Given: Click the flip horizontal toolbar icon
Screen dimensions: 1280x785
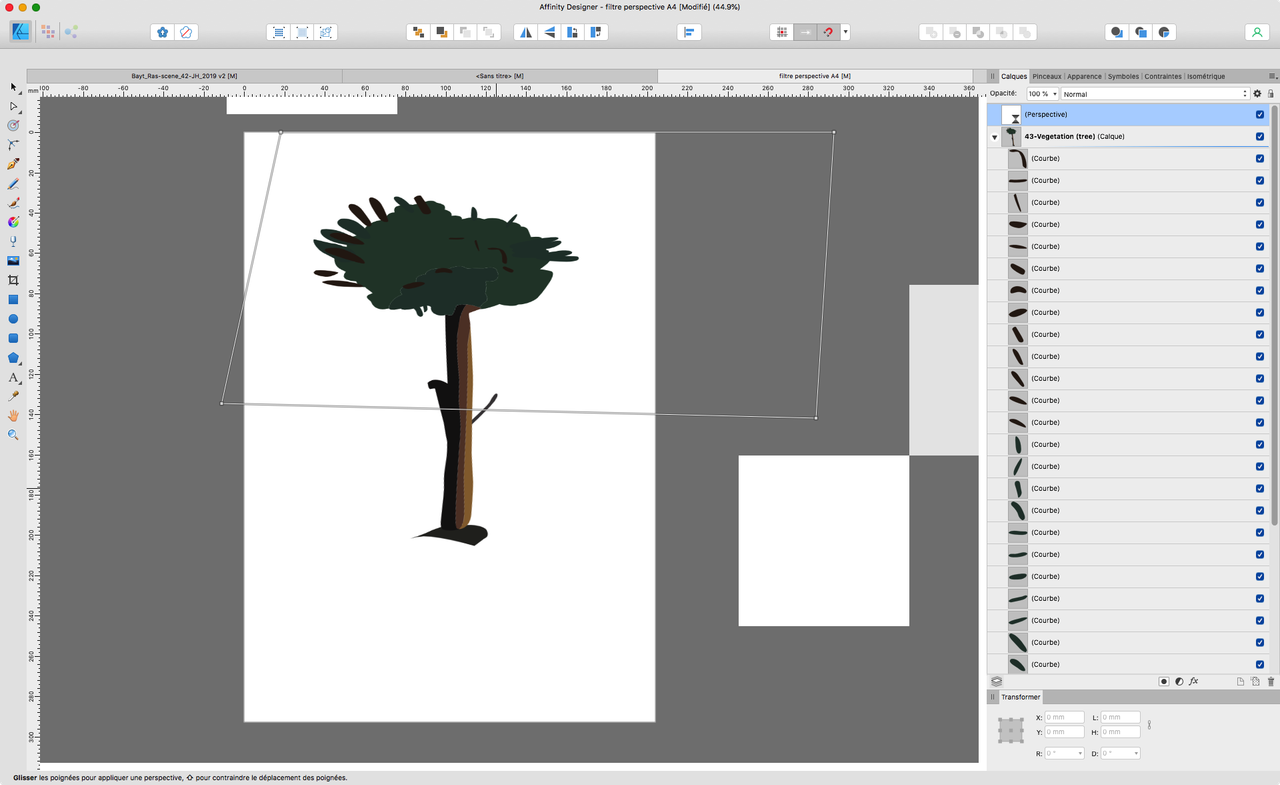Looking at the screenshot, I should tap(525, 32).
